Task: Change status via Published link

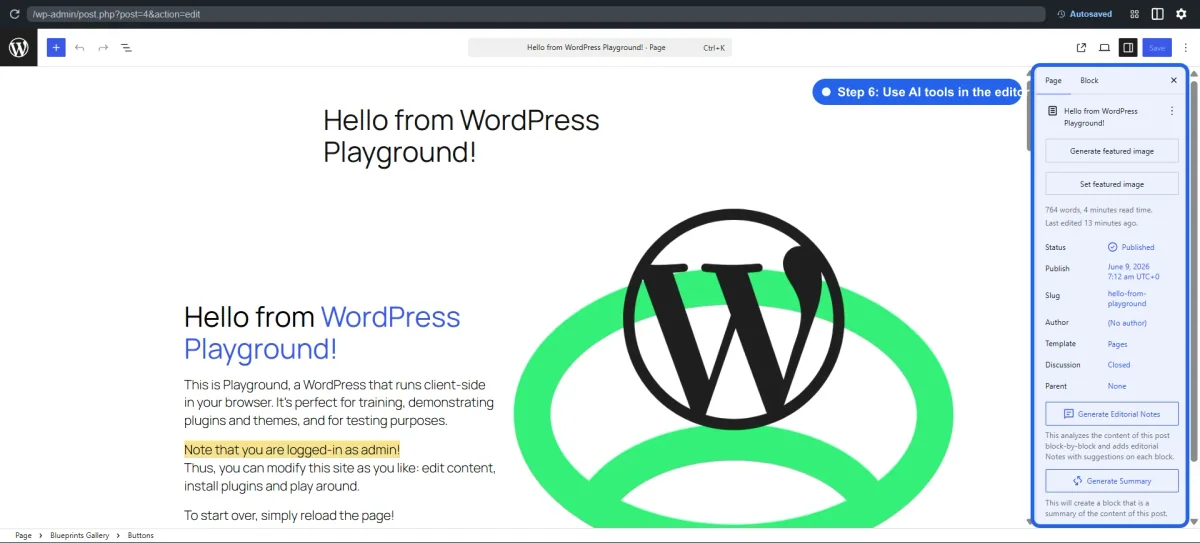Action: click(x=1131, y=247)
